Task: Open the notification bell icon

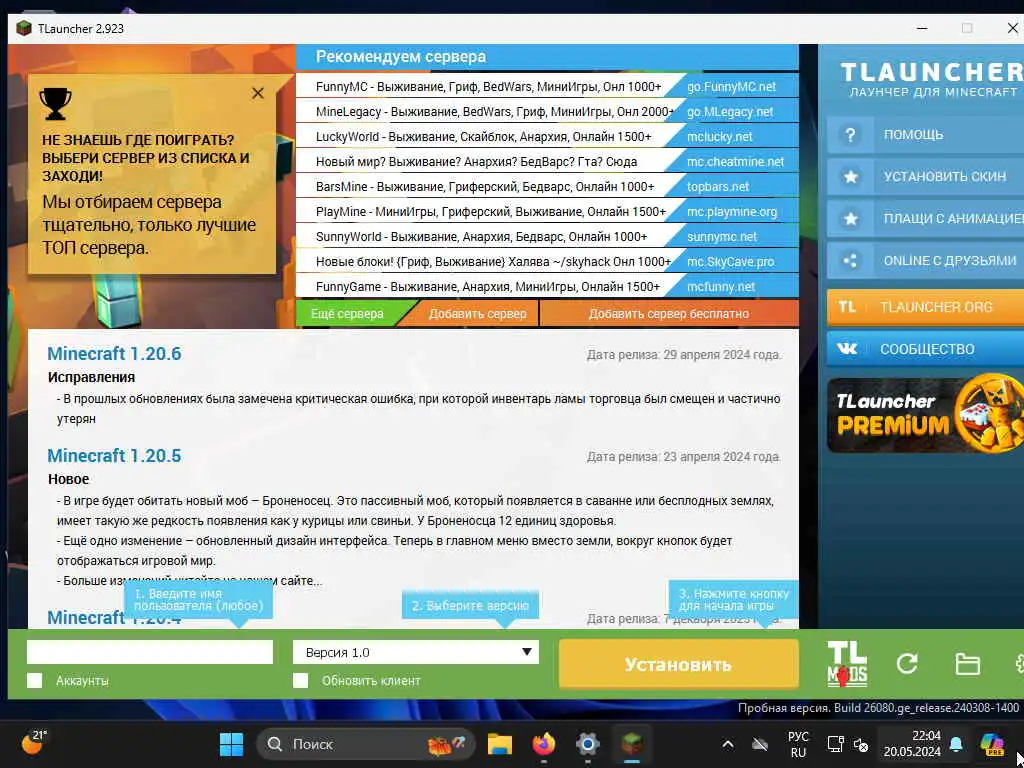Action: point(956,744)
